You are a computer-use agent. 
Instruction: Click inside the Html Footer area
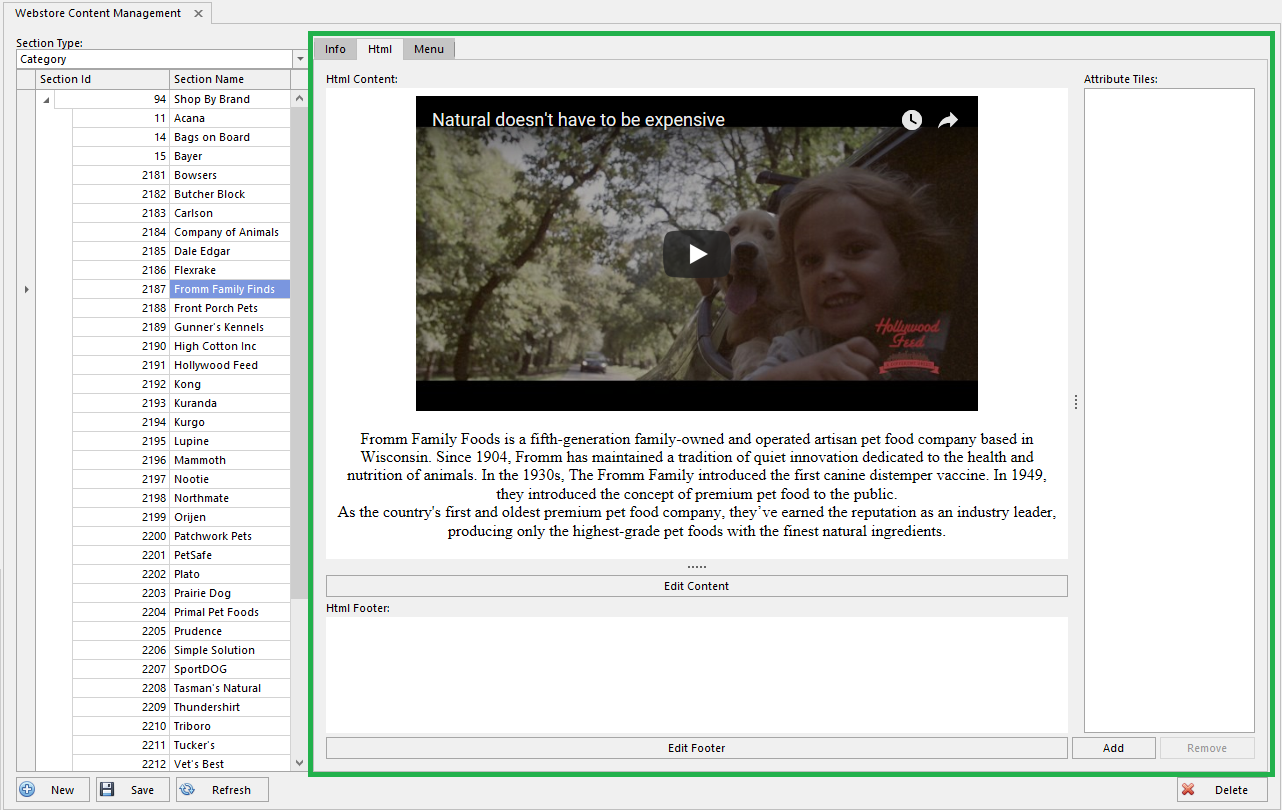tap(696, 675)
